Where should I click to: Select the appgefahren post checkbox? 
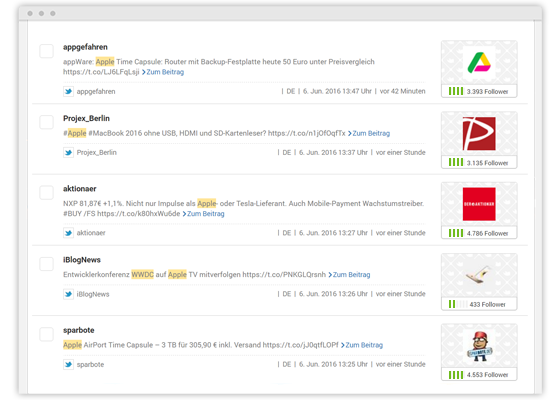click(x=46, y=51)
